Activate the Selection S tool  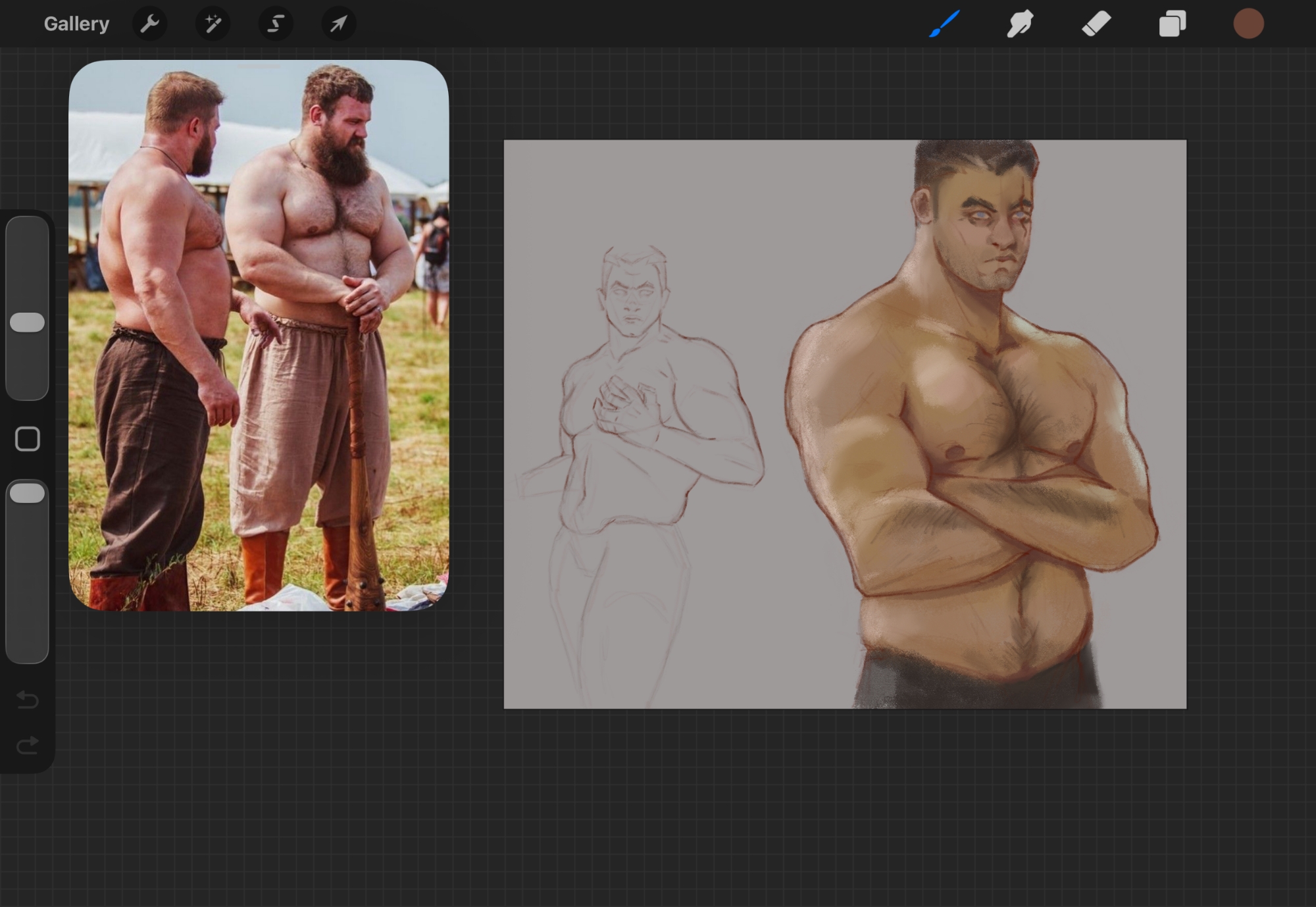[x=276, y=24]
